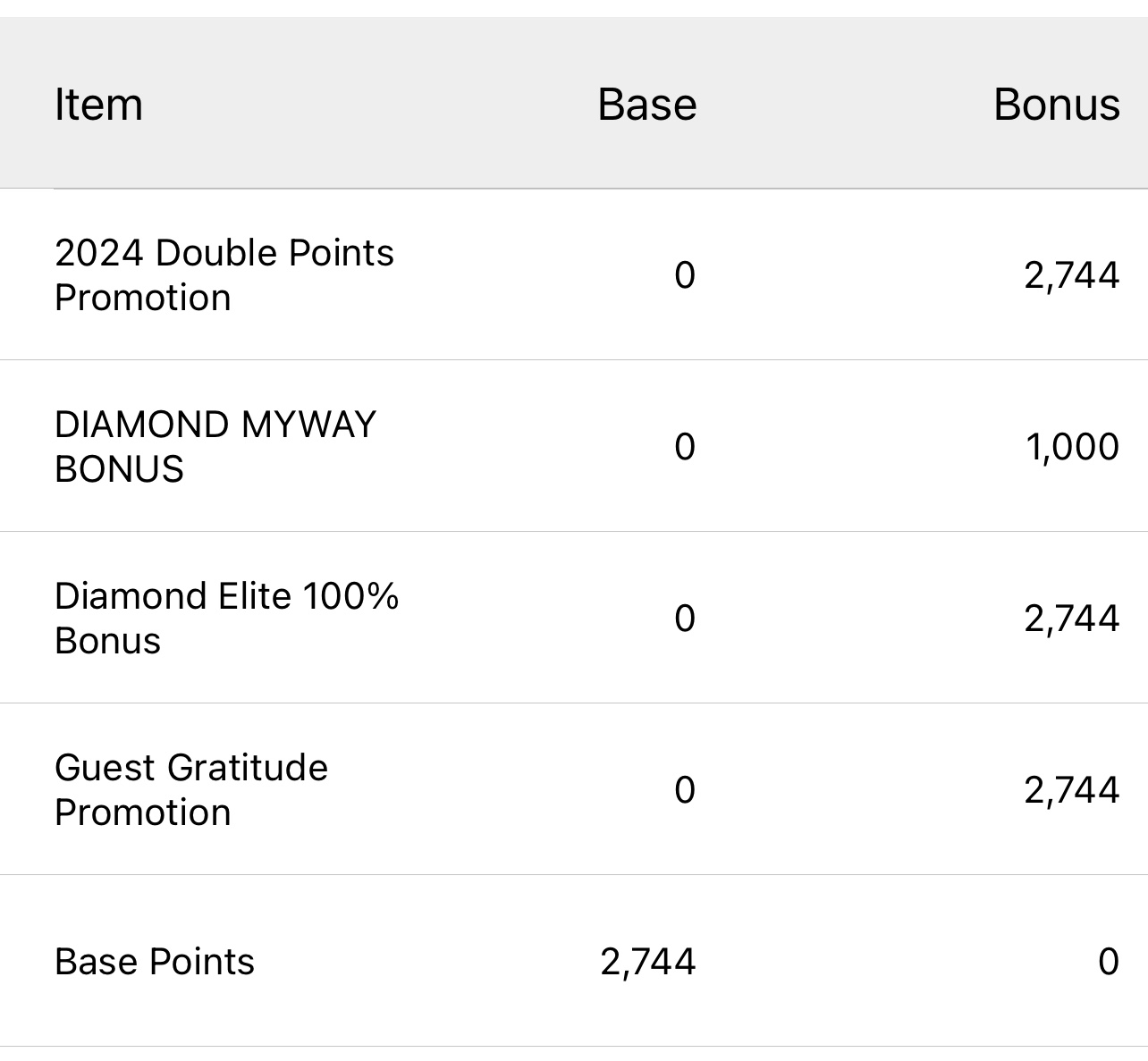Select the Base Points row label
The image size is (1148, 1061).
tap(155, 961)
